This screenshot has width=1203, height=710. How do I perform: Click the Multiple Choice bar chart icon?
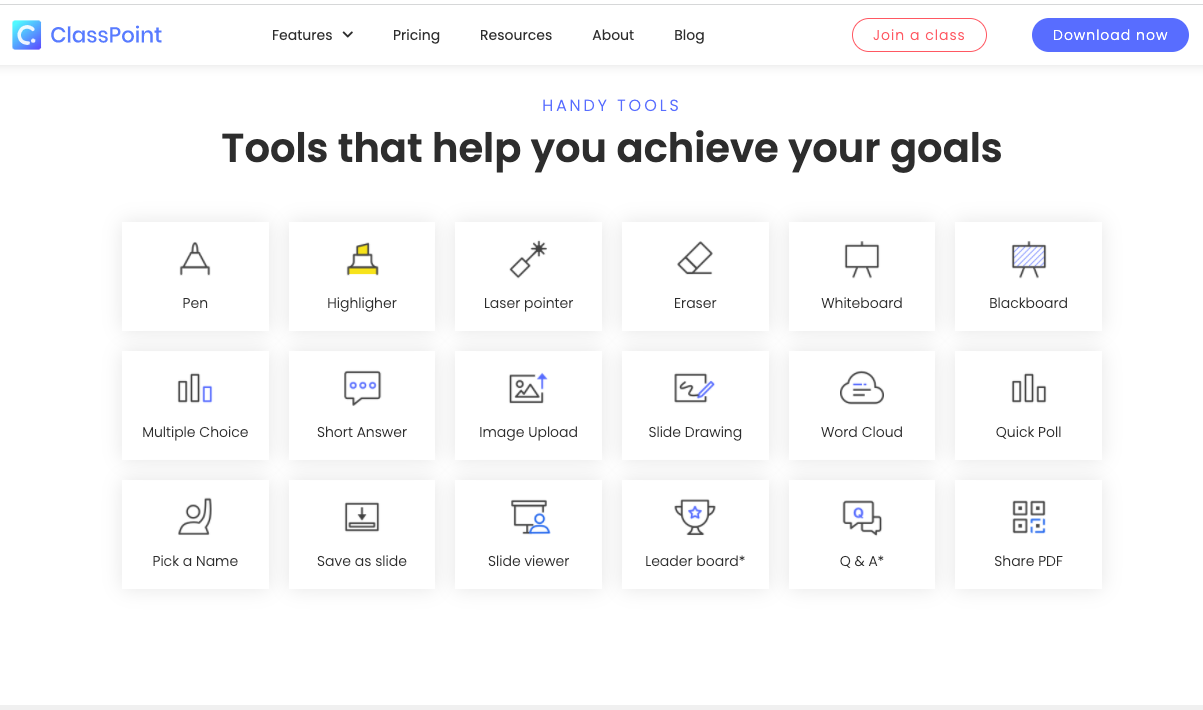tap(195, 388)
